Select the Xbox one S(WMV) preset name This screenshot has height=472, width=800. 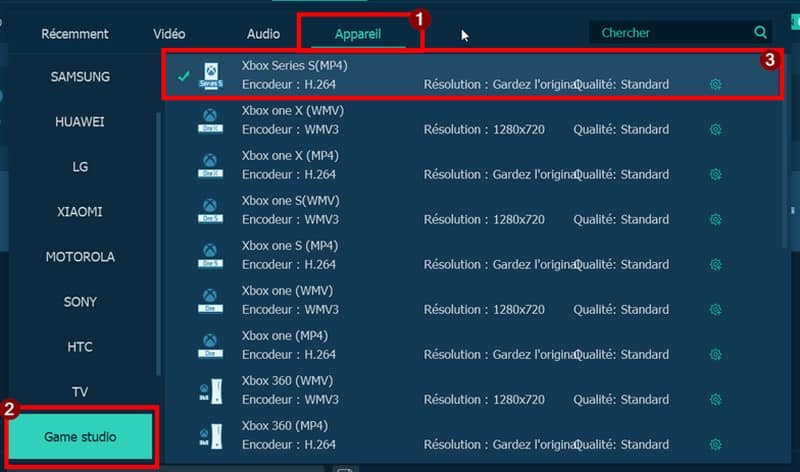point(291,201)
